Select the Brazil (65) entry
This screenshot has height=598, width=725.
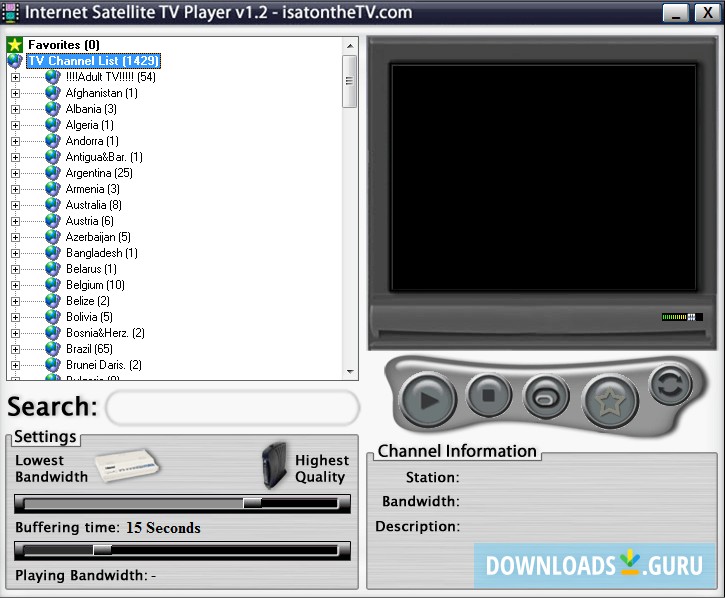click(89, 348)
